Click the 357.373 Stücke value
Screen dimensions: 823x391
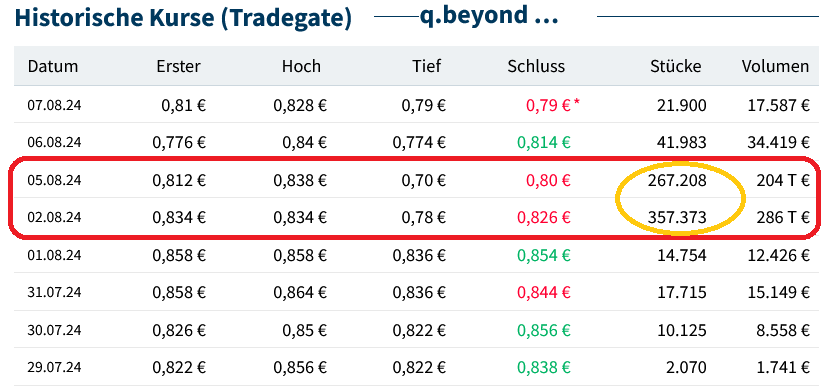[x=680, y=217]
